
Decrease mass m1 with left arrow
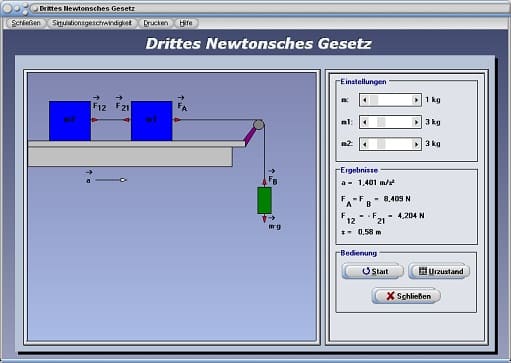[x=365, y=122]
